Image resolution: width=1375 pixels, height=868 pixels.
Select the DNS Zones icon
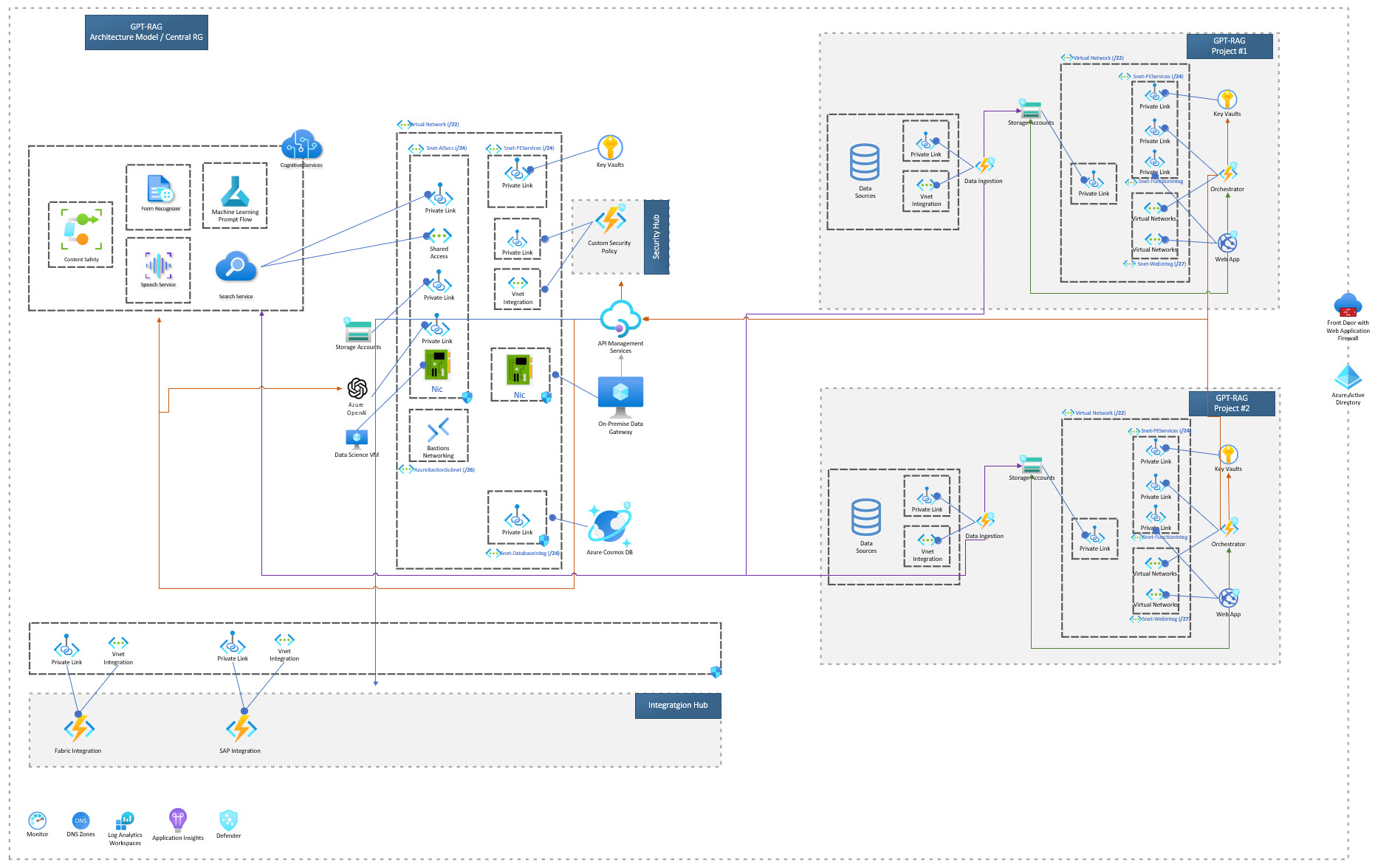80,820
